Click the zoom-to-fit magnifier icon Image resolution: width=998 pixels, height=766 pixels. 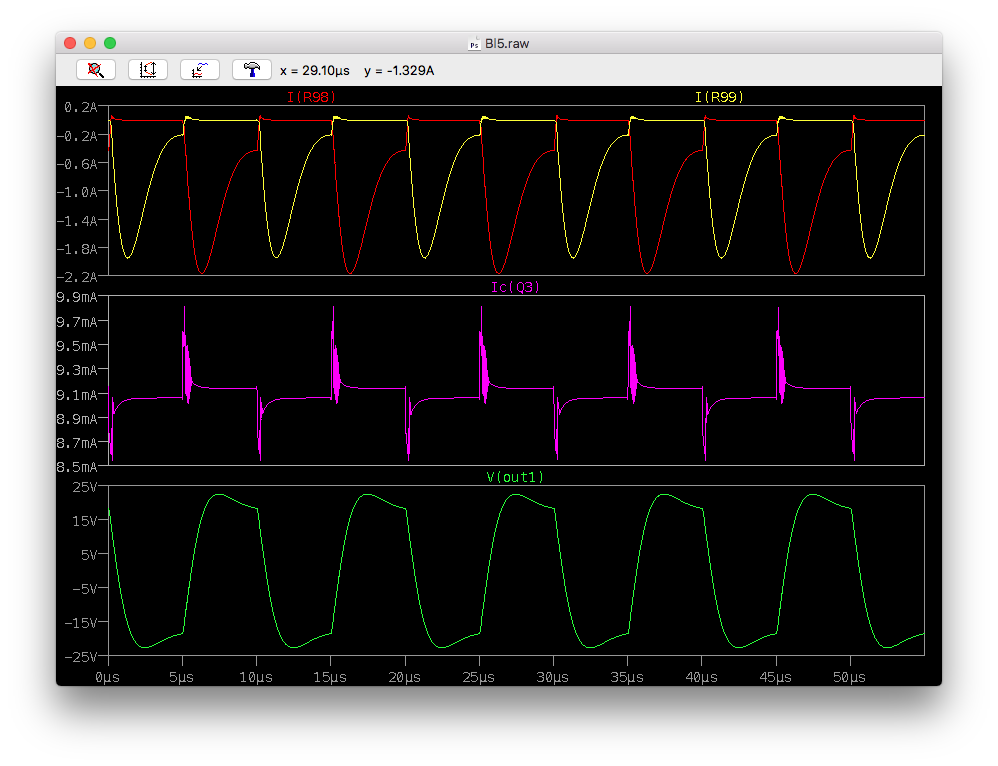95,70
